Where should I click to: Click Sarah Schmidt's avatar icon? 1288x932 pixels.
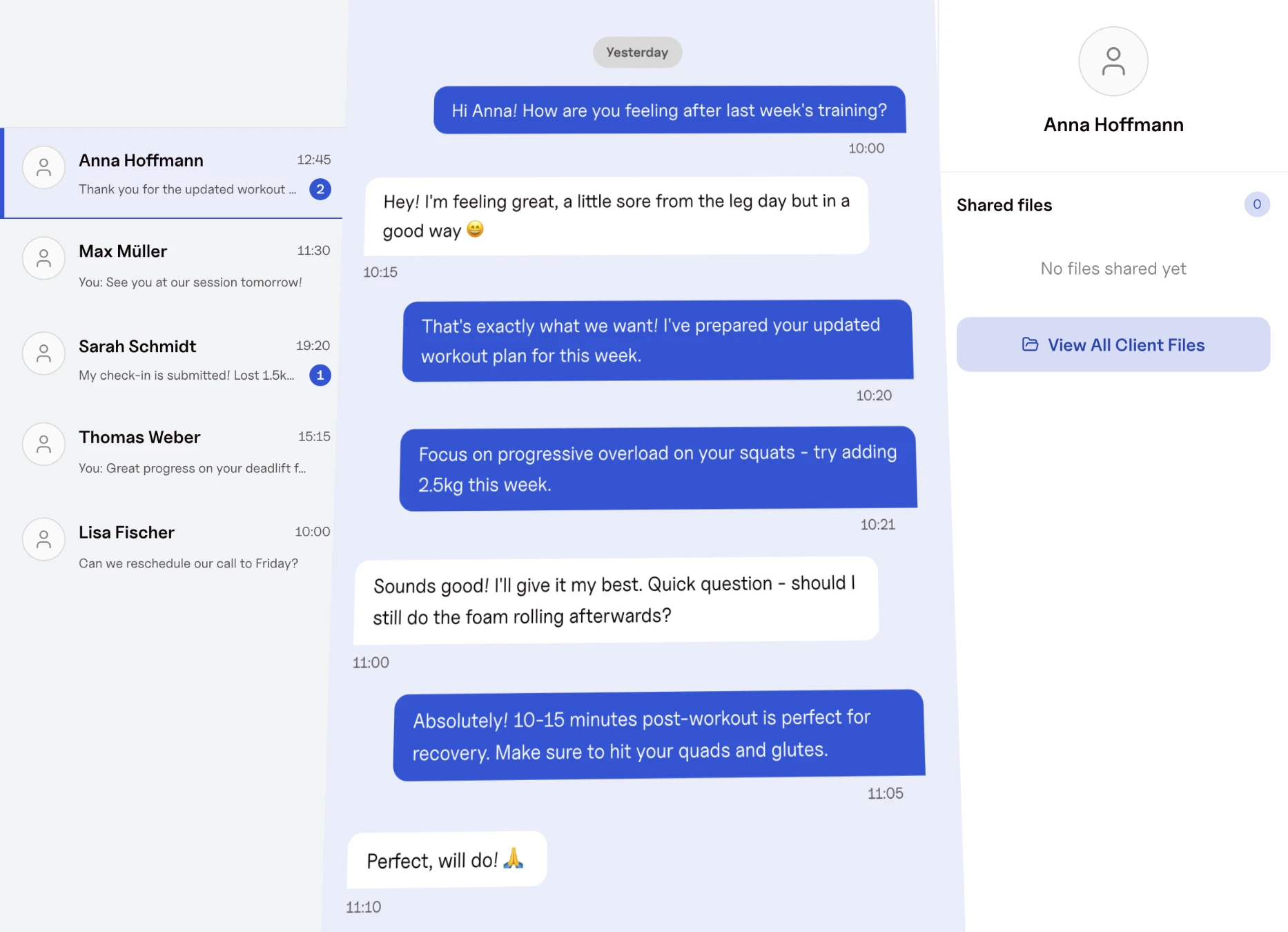tap(43, 353)
